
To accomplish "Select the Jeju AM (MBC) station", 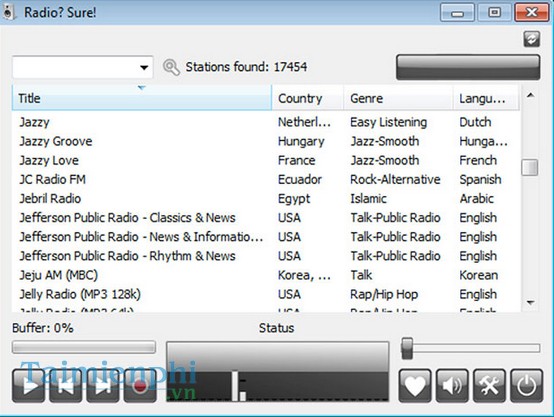I will click(266, 275).
